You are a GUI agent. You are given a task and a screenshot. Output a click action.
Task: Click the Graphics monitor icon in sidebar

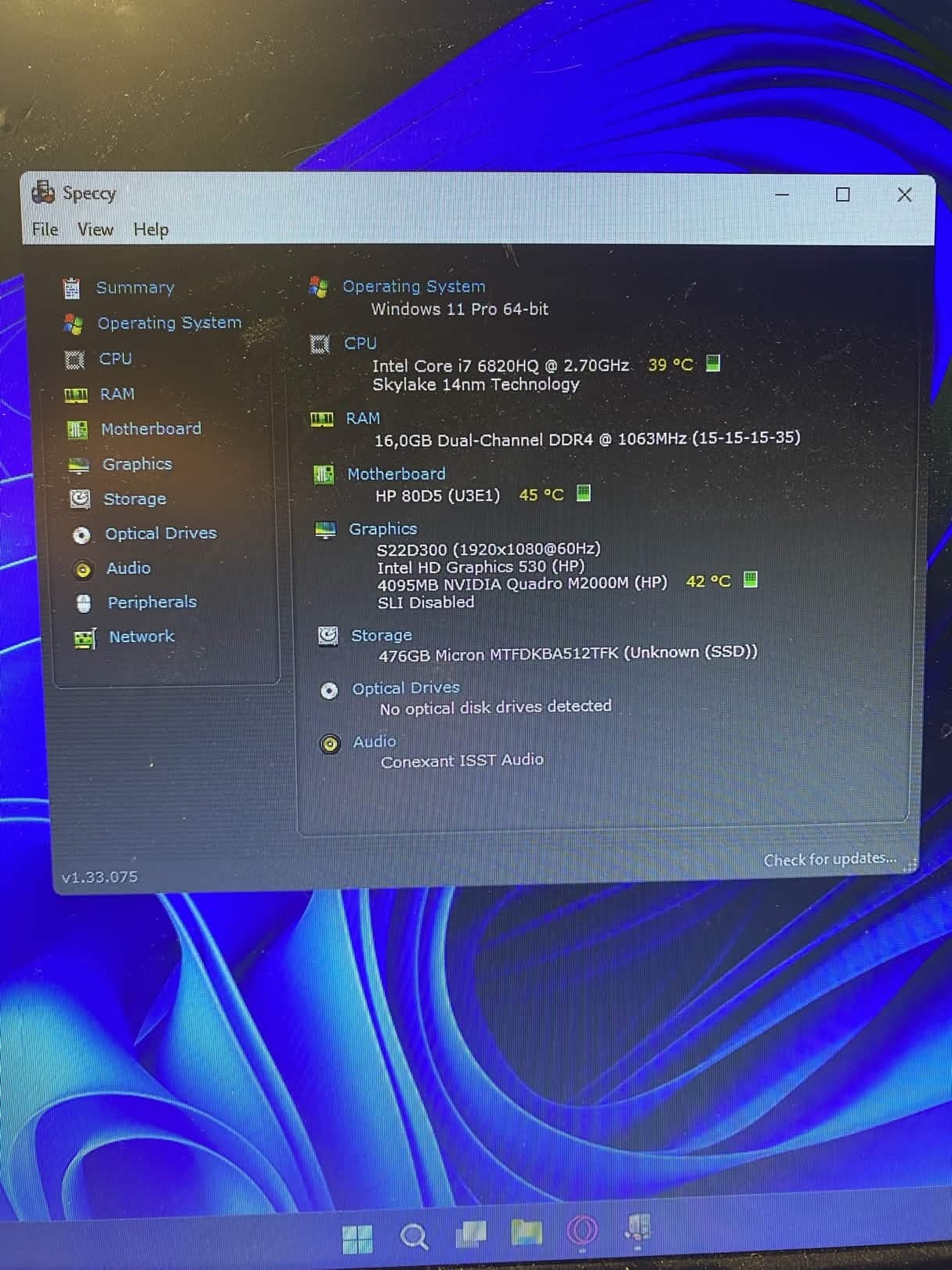(x=79, y=466)
